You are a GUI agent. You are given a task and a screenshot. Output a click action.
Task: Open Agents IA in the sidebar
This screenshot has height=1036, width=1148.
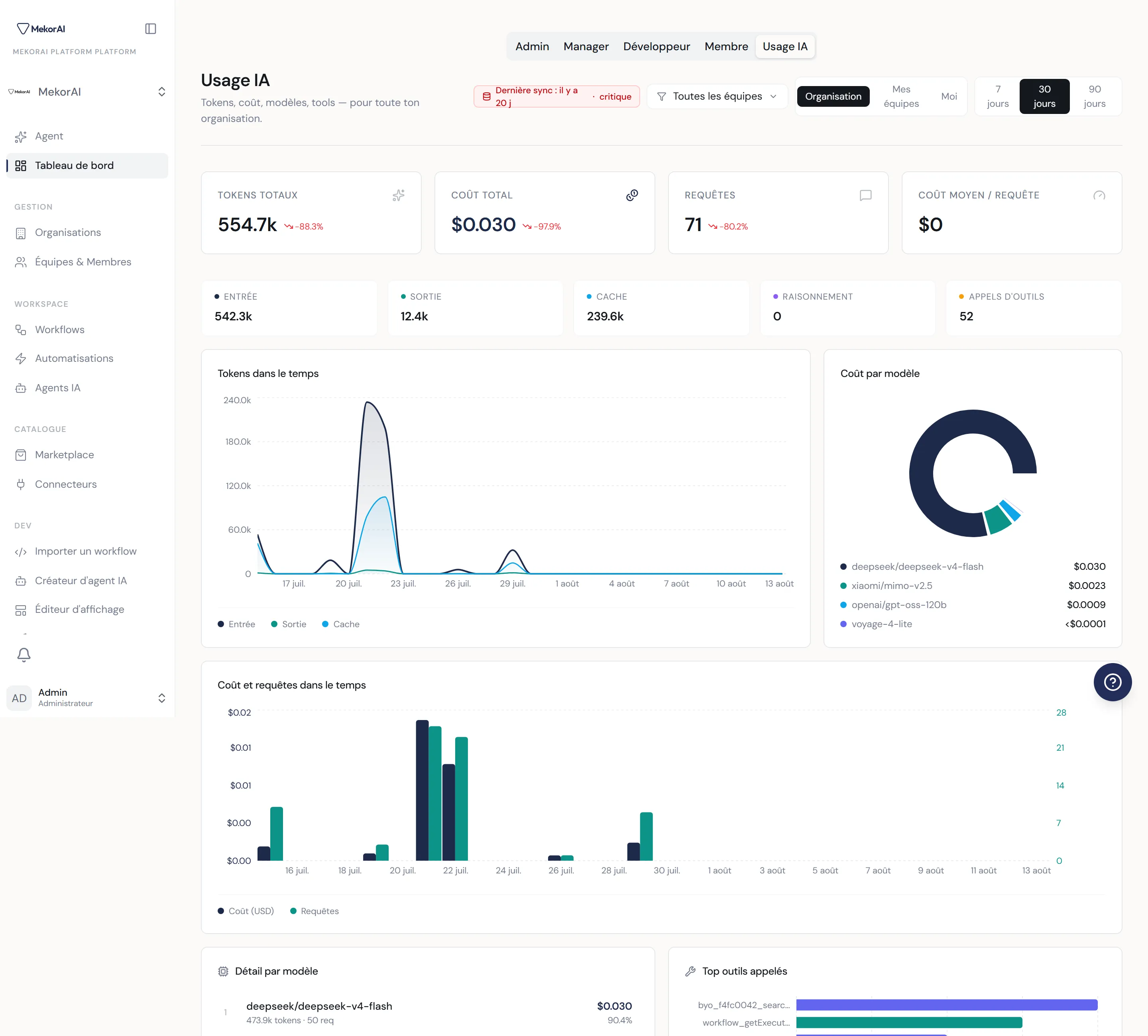click(87, 388)
